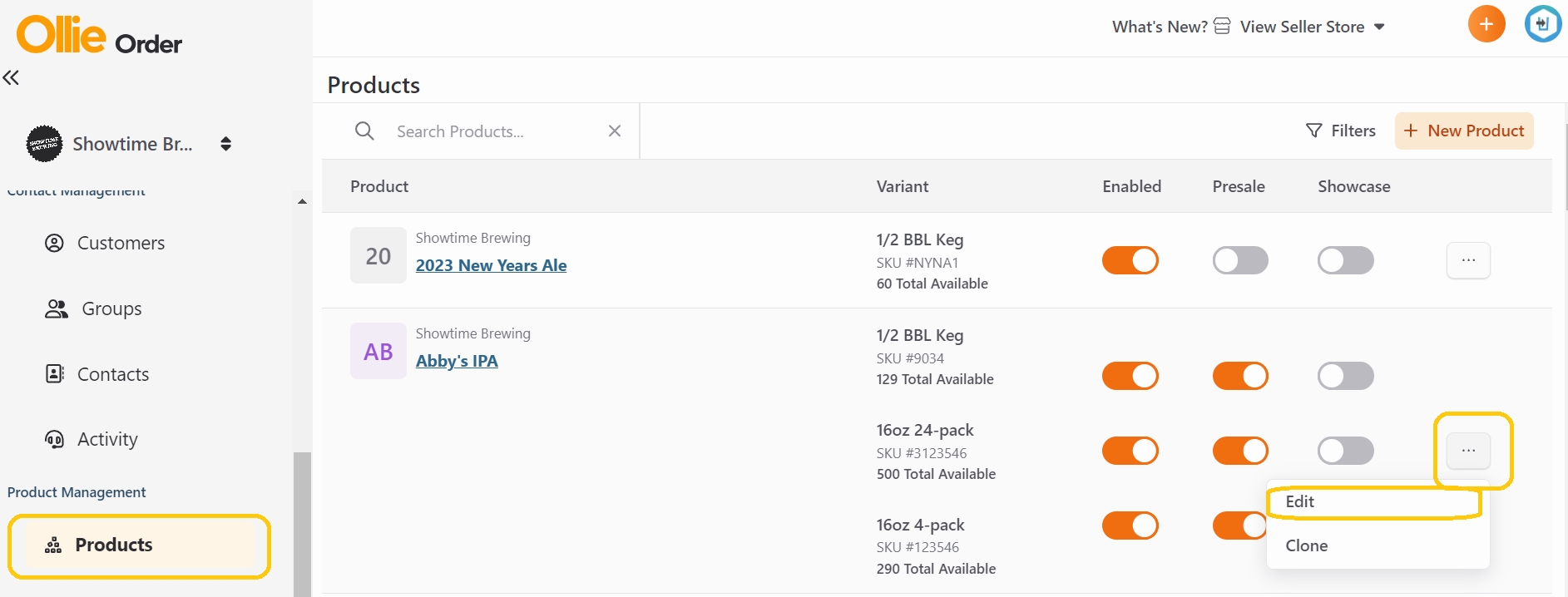The height and width of the screenshot is (597, 1568).
Task: Click the "16oz 24-pack" variant name
Action: coord(925,430)
